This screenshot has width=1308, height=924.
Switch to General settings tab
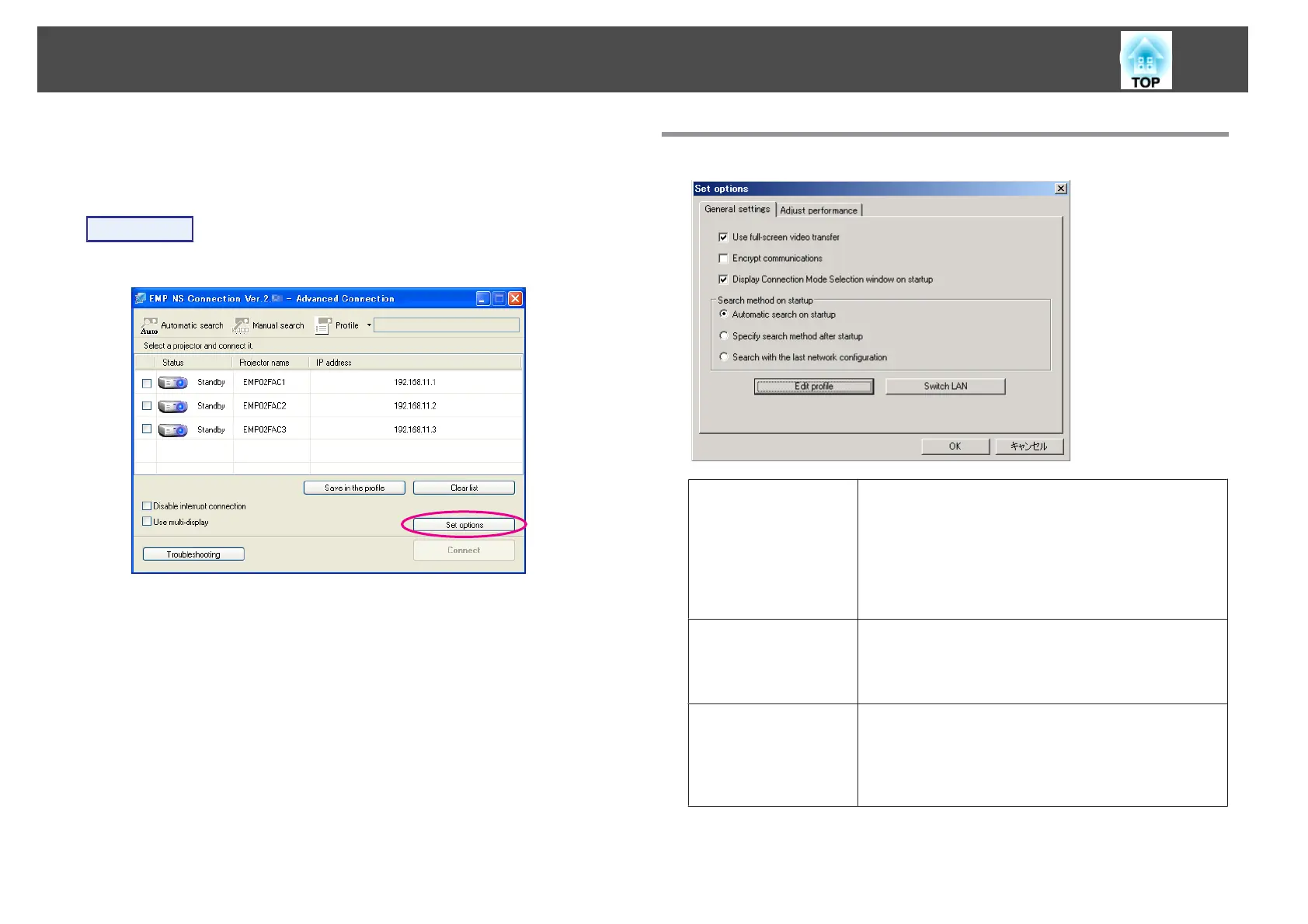pyautogui.click(x=737, y=209)
